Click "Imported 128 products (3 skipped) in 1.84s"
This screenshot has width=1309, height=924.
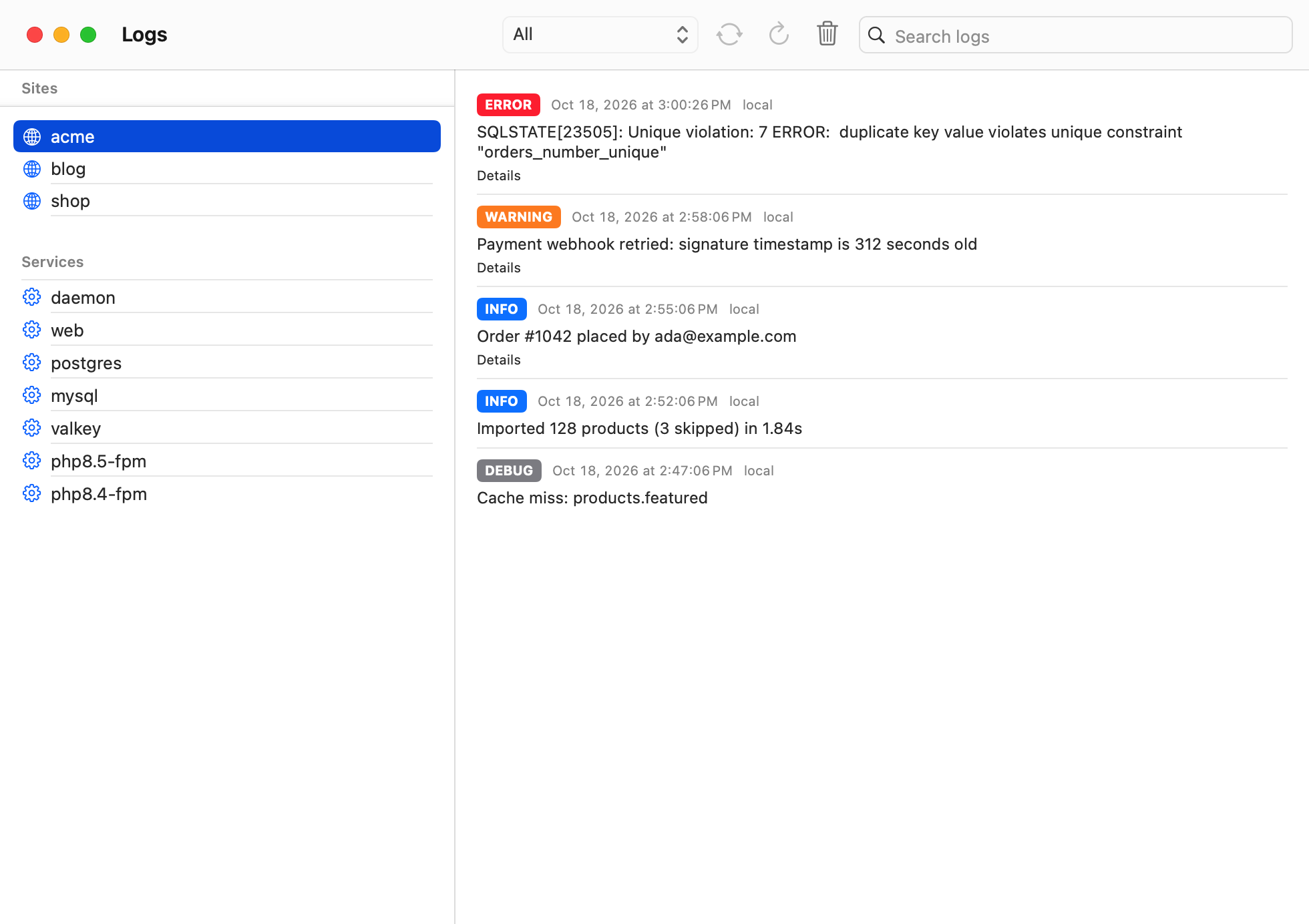640,429
